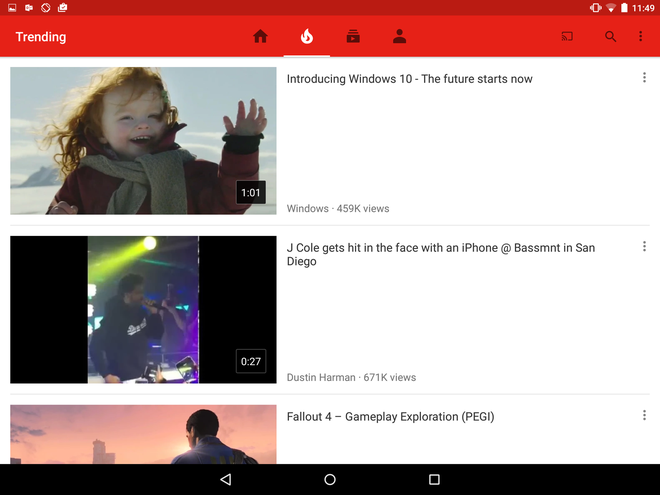Screen dimensions: 660x495
Task: Open the Fallout 4 gameplay thumbnail
Action: coord(143,434)
